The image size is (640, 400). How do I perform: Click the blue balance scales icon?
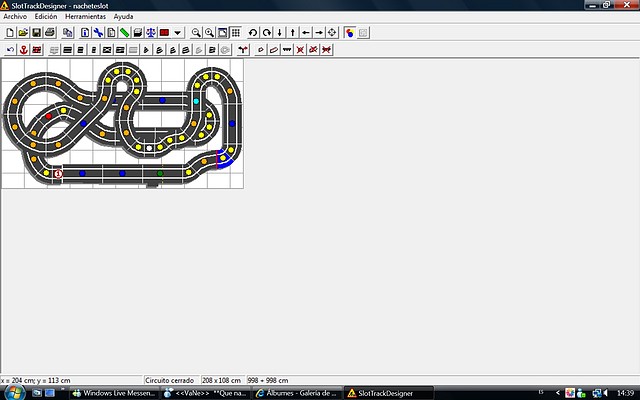tap(151, 33)
